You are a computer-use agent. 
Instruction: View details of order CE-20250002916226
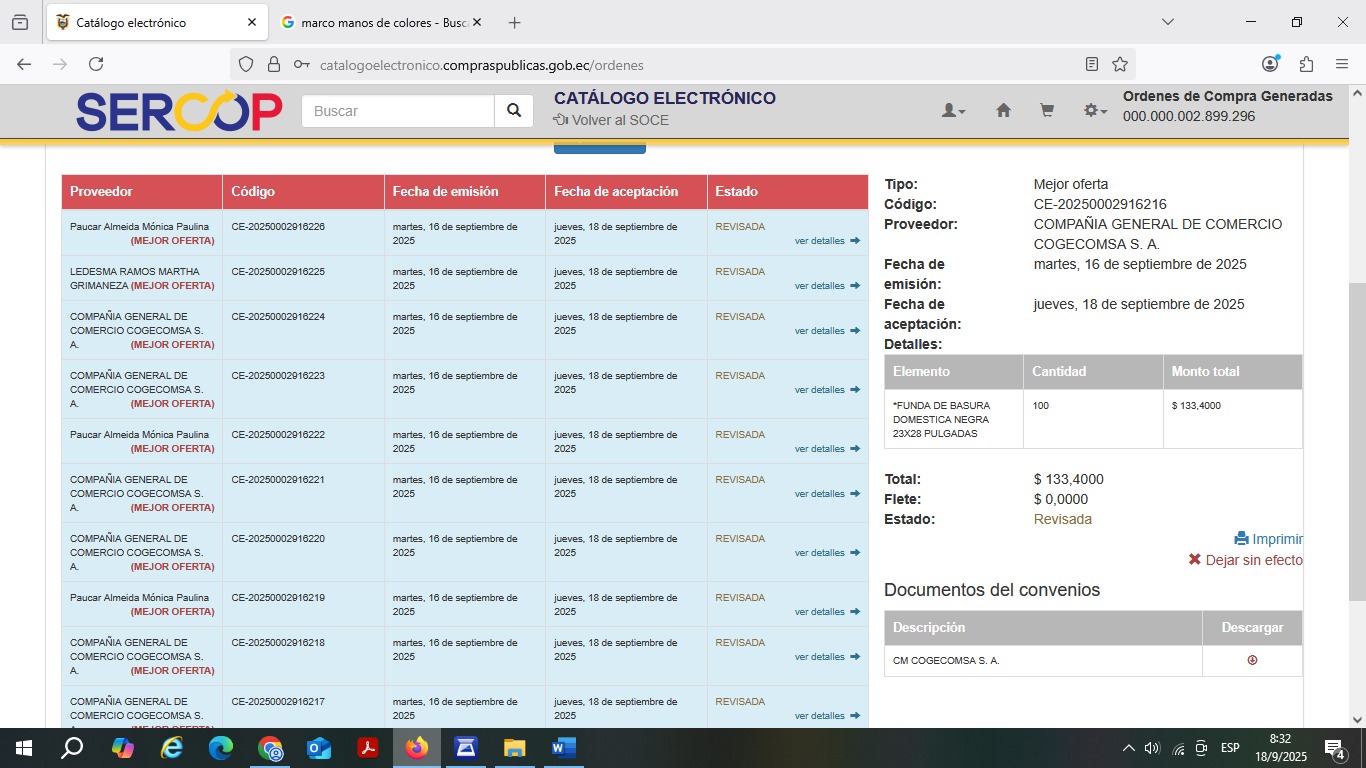click(826, 241)
